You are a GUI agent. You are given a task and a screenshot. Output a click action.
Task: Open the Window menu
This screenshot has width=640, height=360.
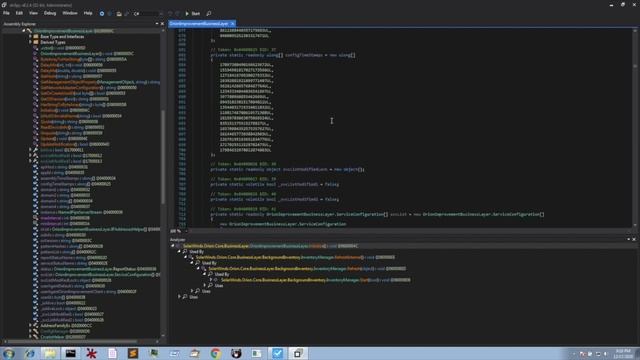70,13
